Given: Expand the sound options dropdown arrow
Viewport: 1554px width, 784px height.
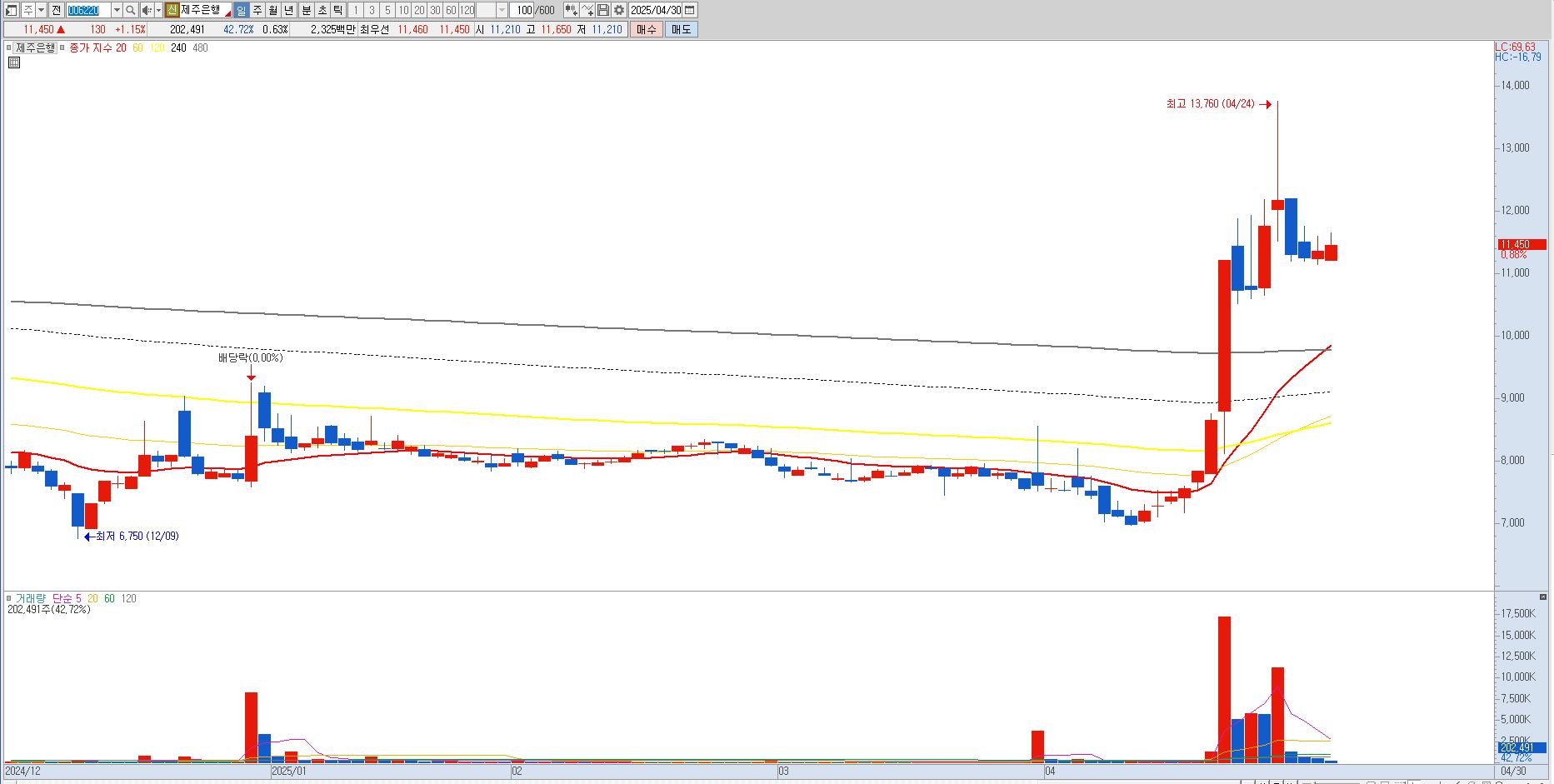Looking at the screenshot, I should point(158,10).
